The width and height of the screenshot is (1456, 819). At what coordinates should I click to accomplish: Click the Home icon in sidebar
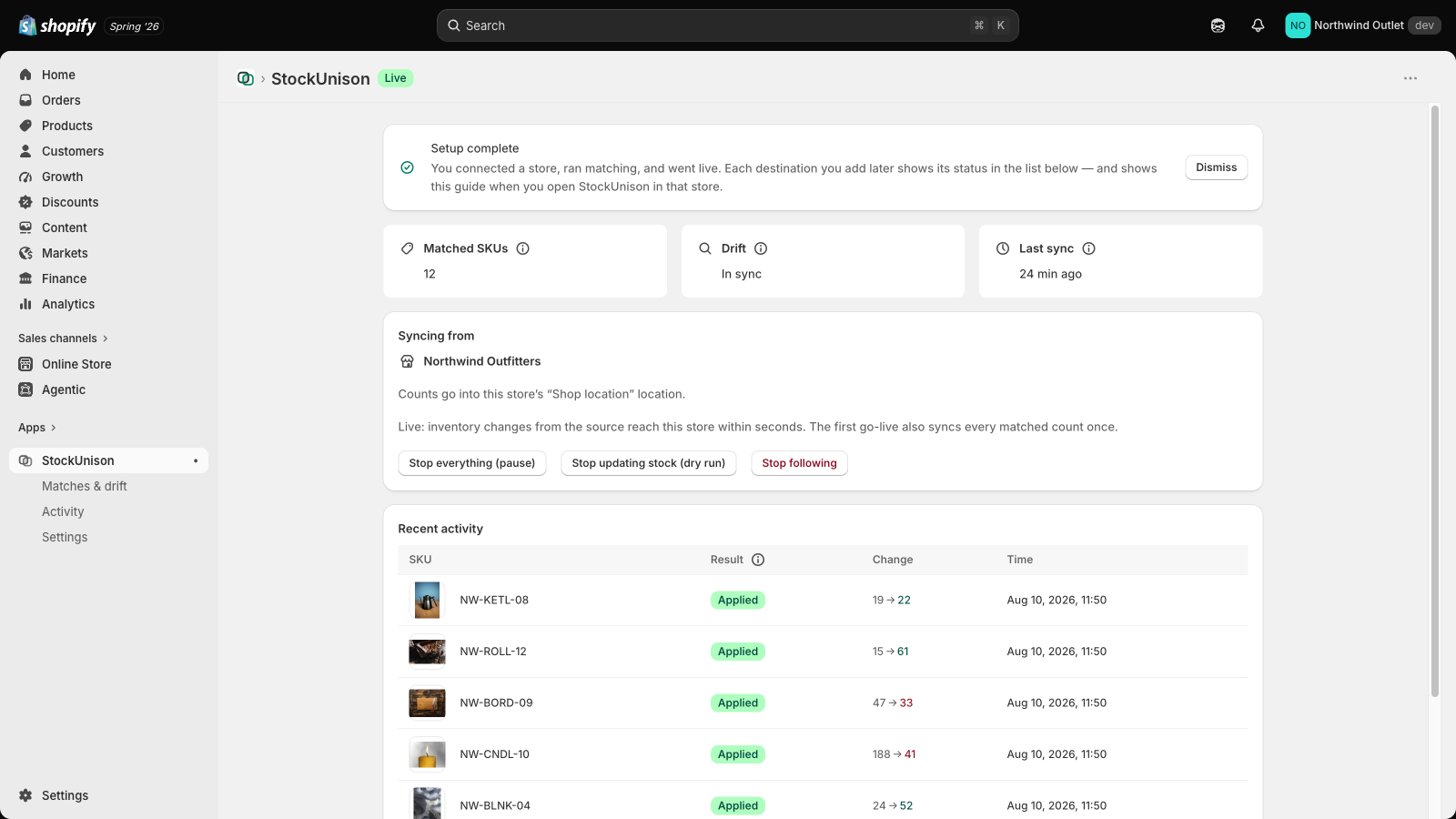[25, 75]
